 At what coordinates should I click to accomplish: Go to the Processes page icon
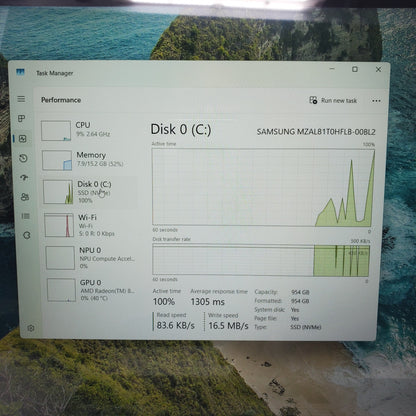click(x=22, y=118)
